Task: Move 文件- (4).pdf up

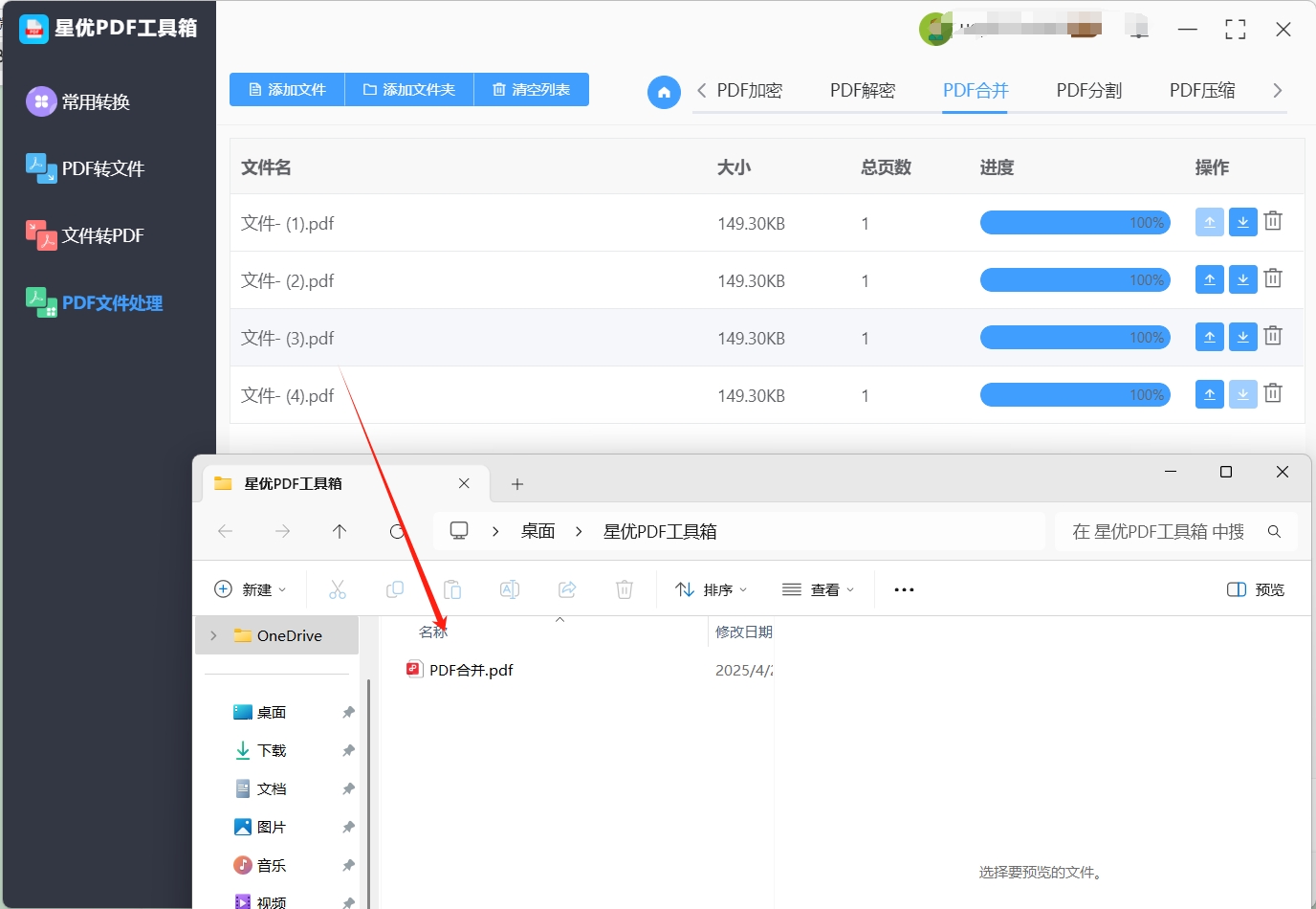Action: coord(1210,394)
